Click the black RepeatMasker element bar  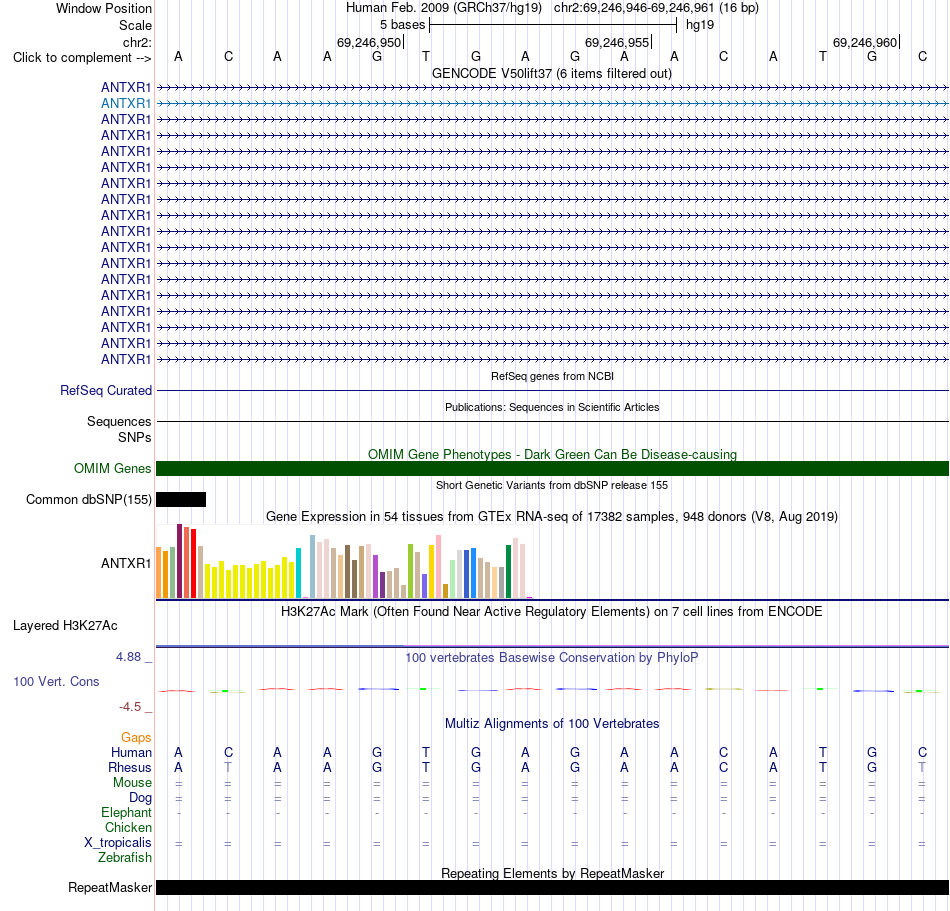pos(552,887)
